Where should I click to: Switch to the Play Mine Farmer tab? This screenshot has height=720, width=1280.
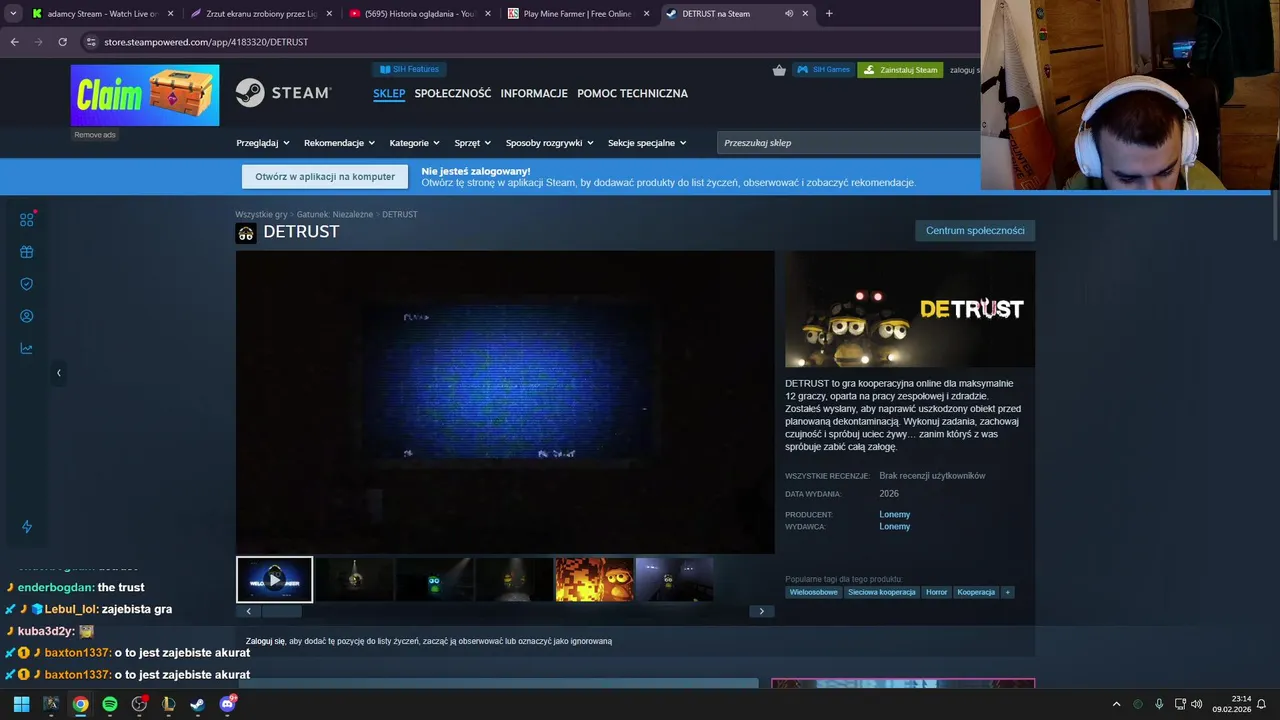pyautogui.click(x=577, y=14)
